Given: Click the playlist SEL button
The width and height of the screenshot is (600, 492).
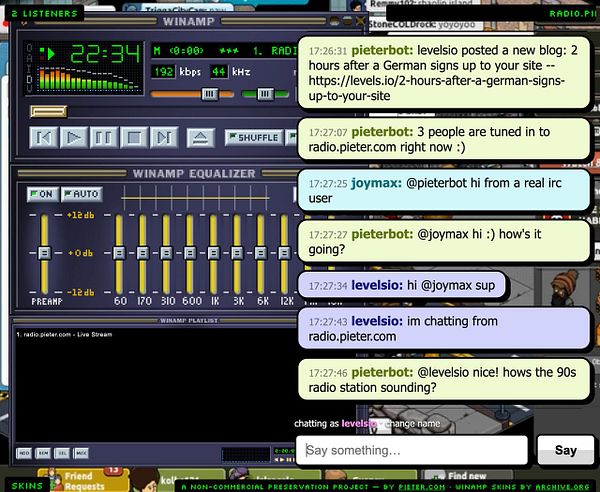Looking at the screenshot, I should [x=62, y=453].
